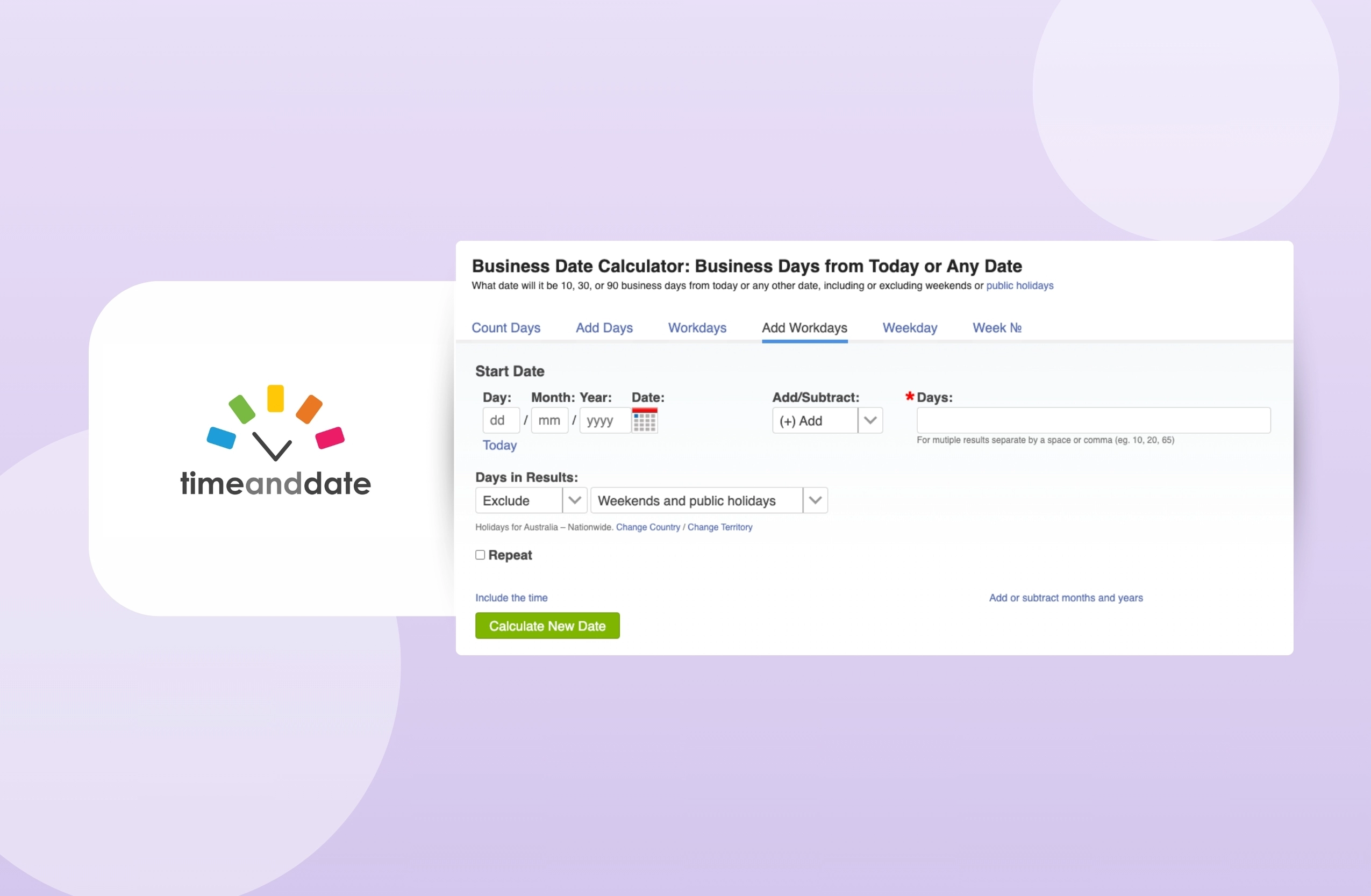The height and width of the screenshot is (896, 1371).
Task: Open the Week № tab
Action: pos(997,328)
